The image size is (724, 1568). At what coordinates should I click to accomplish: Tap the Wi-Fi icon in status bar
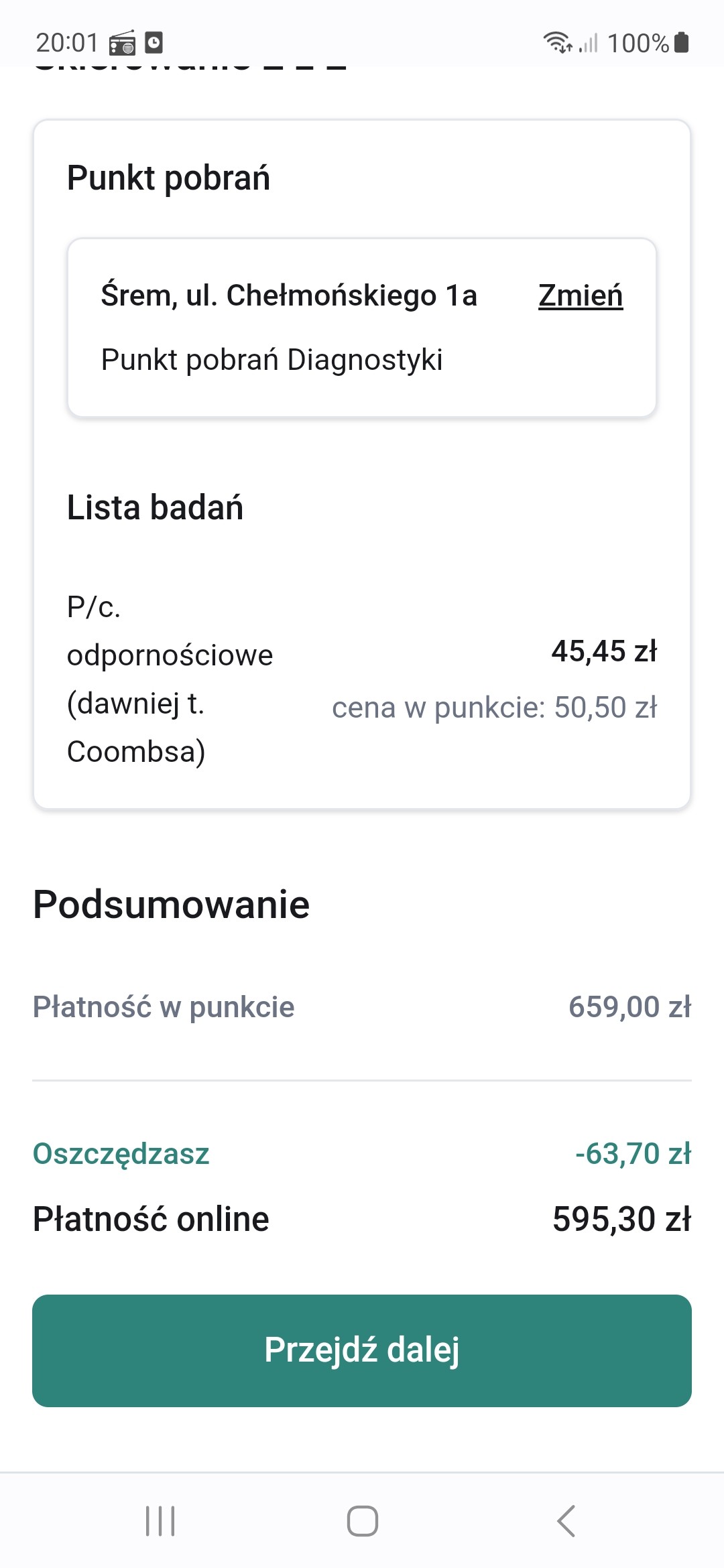pos(557,42)
